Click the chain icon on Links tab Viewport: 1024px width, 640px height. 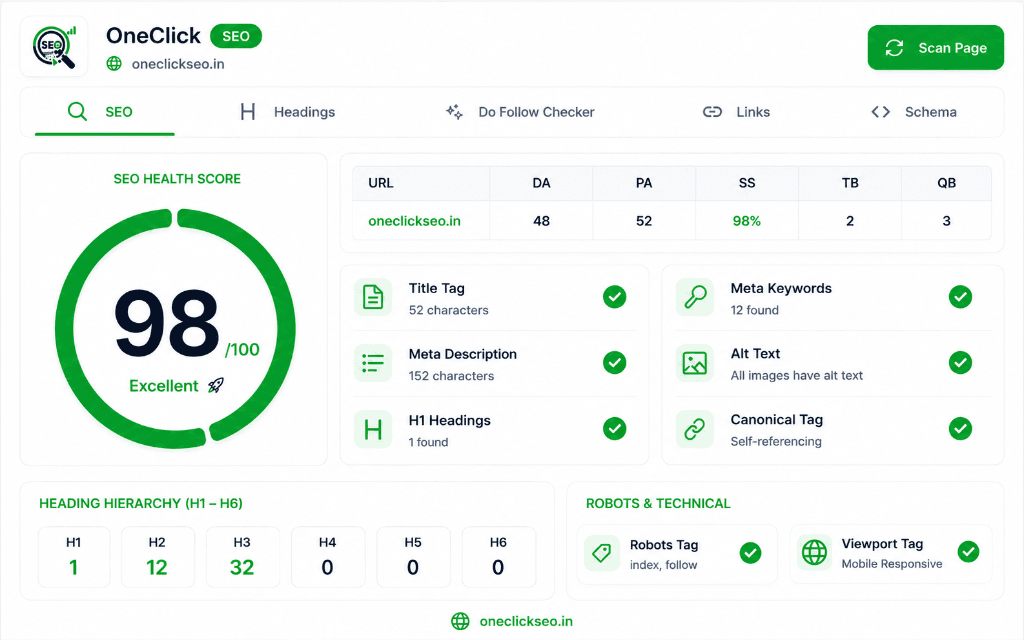click(712, 112)
